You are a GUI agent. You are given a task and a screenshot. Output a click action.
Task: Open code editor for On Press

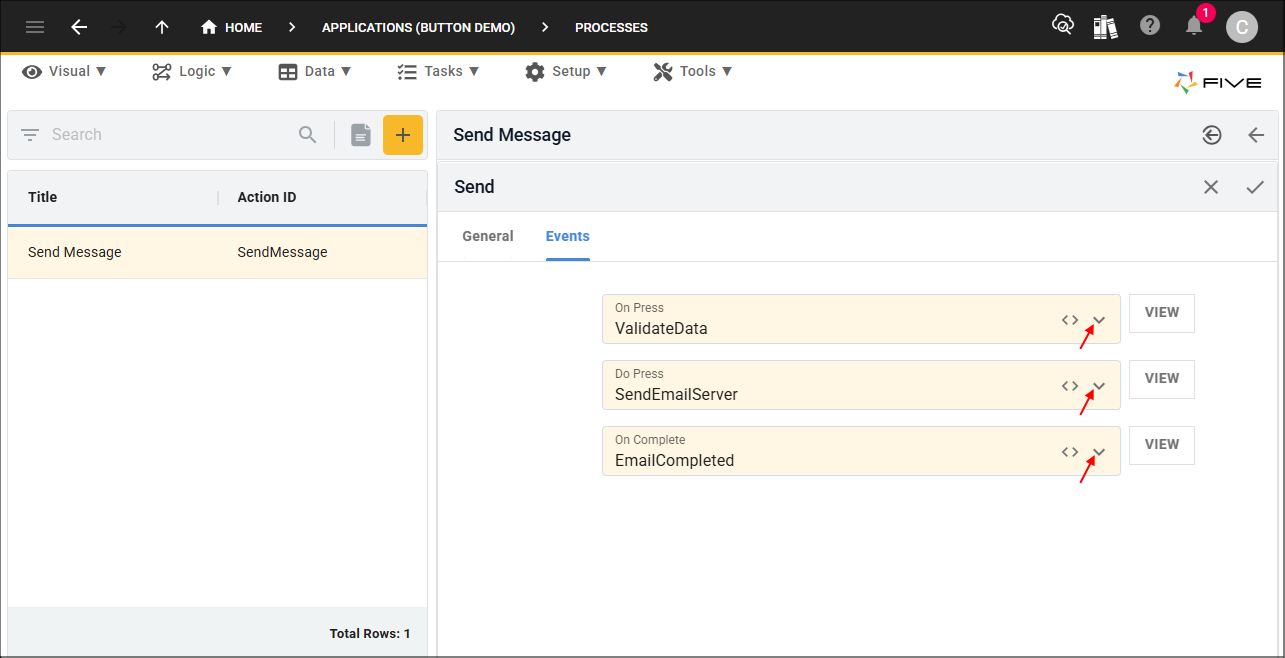[x=1070, y=320]
